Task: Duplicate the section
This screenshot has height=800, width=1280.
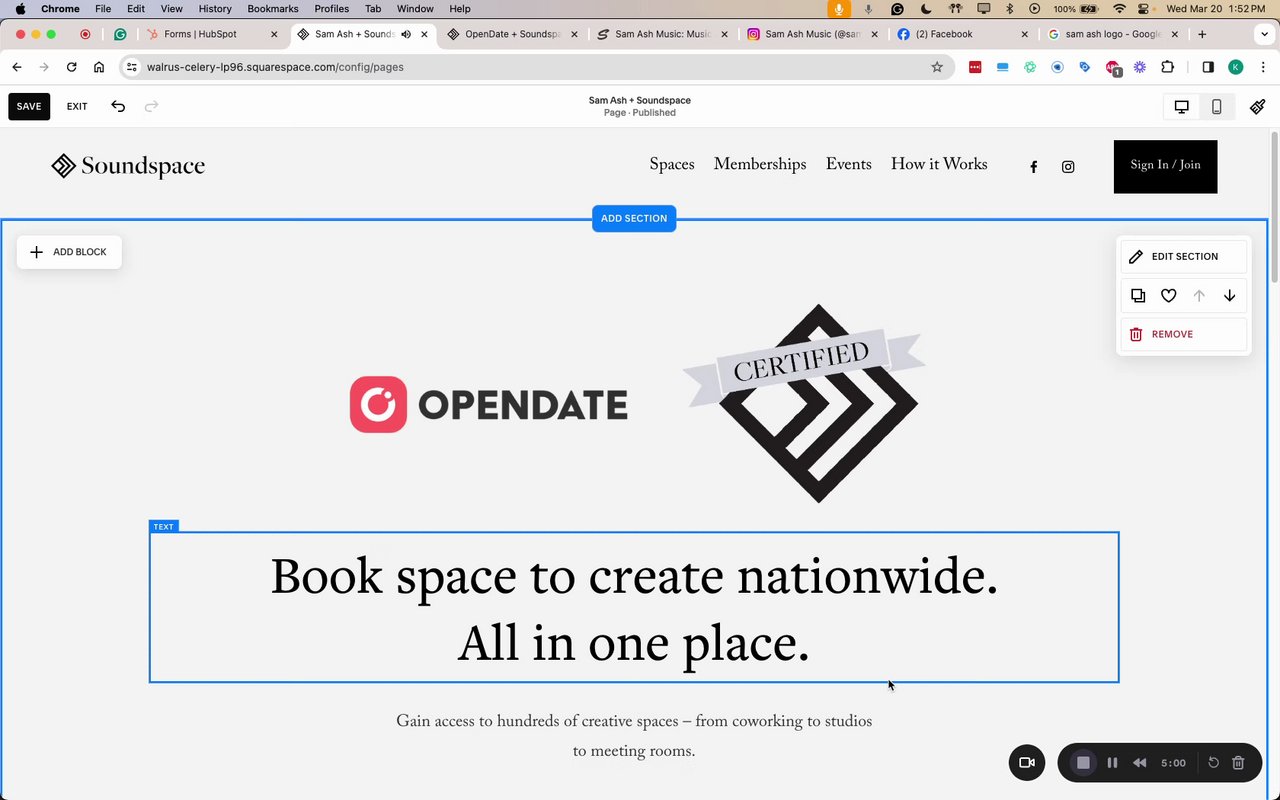Action: (x=1138, y=295)
